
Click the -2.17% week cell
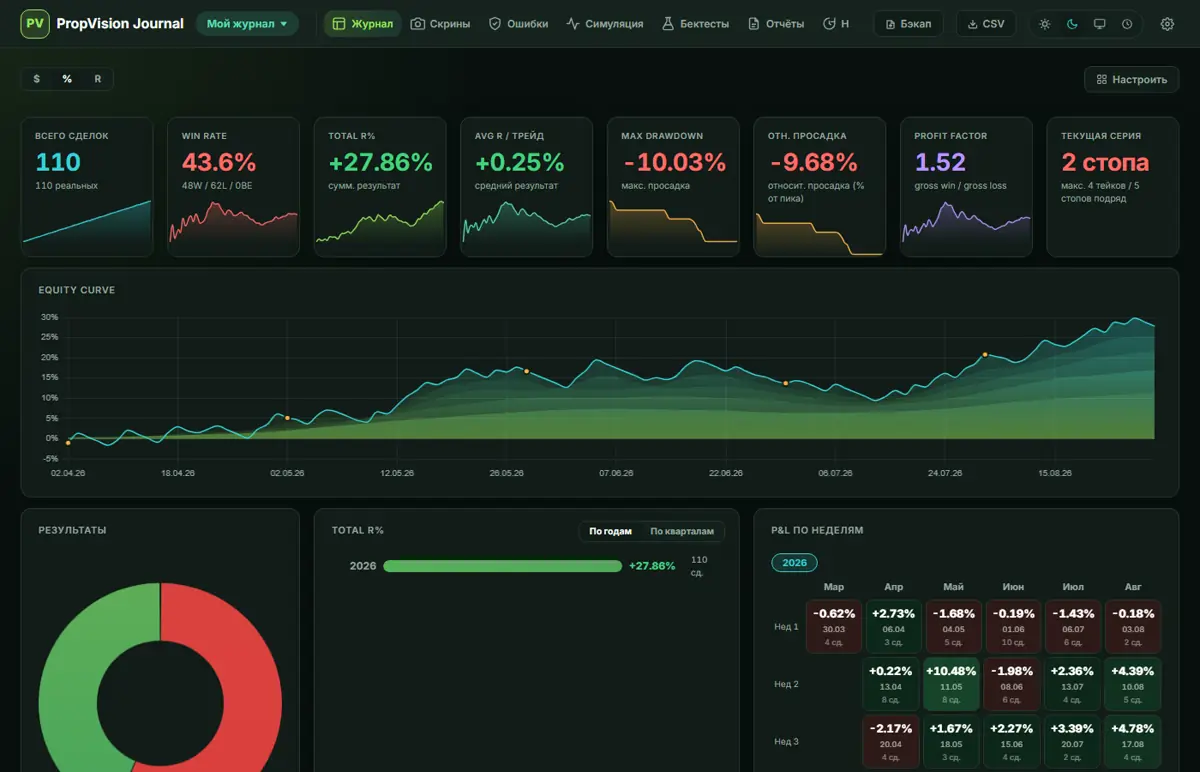(893, 742)
